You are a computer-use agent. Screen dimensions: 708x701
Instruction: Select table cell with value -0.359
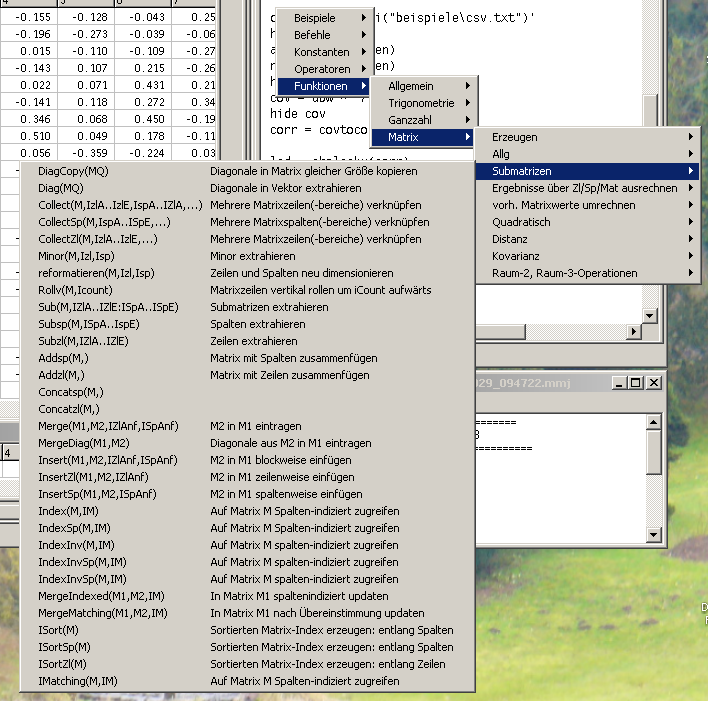click(x=86, y=153)
